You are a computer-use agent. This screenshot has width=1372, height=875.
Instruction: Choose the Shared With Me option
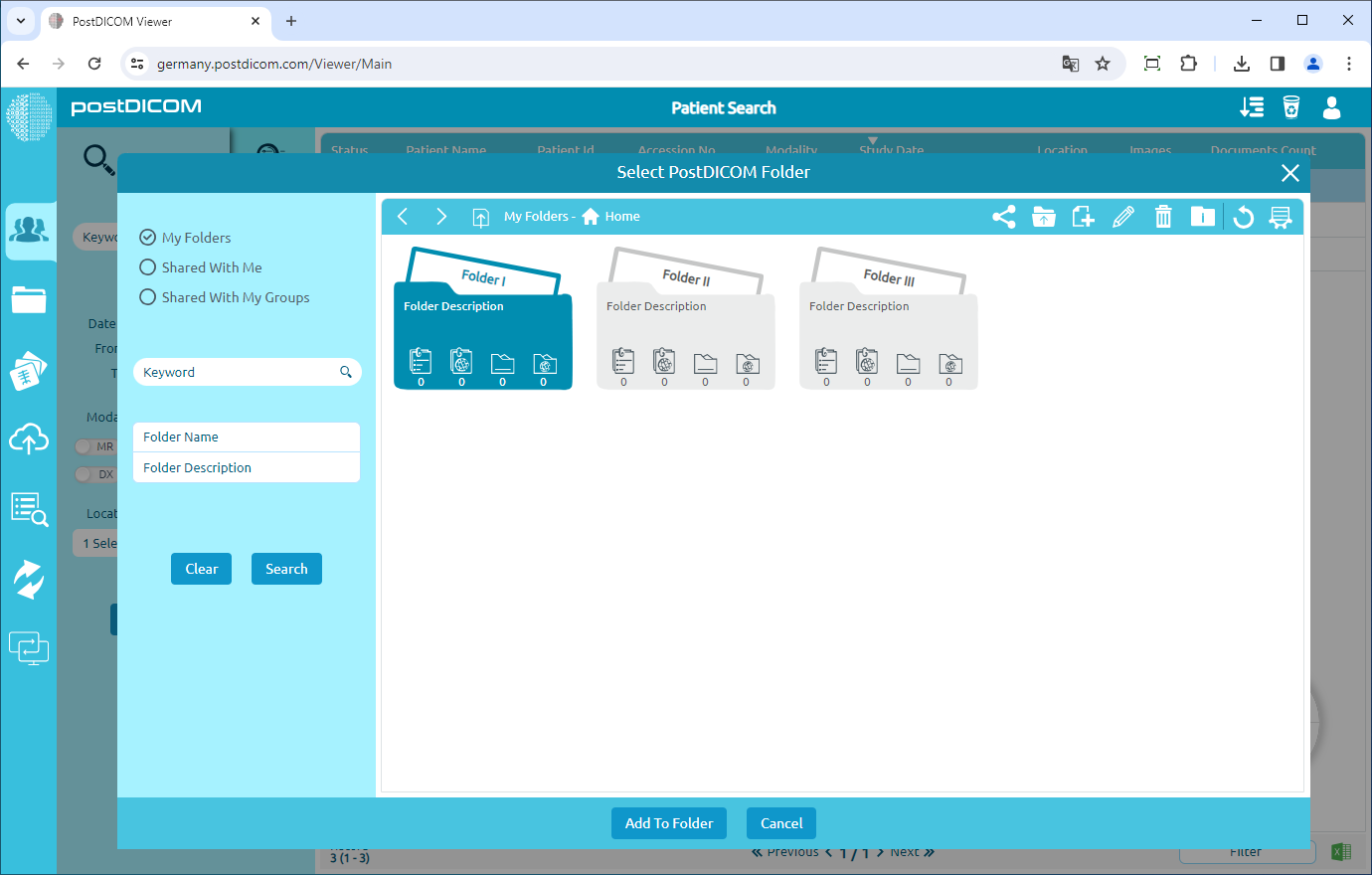(147, 266)
